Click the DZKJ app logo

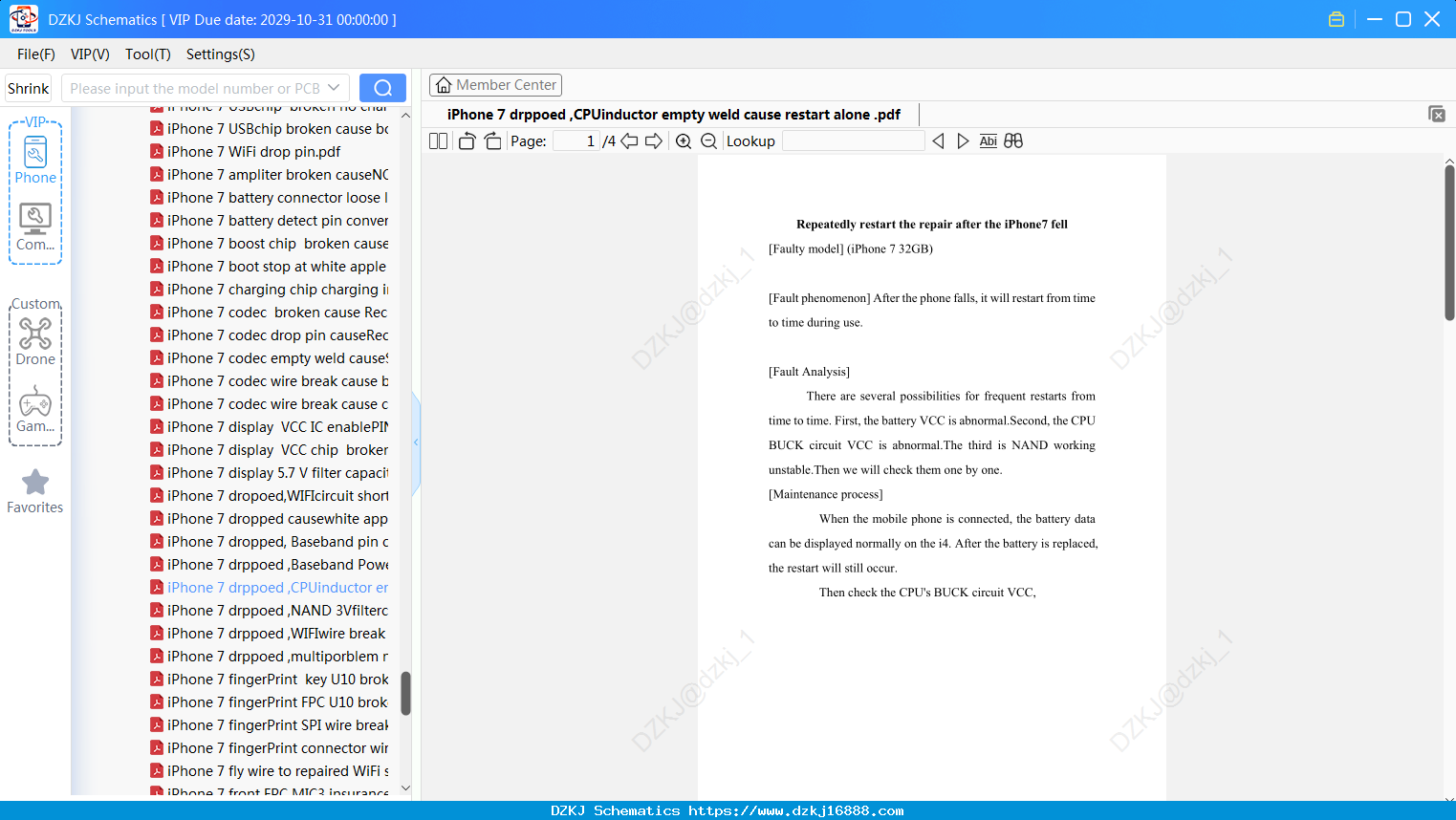(x=24, y=19)
